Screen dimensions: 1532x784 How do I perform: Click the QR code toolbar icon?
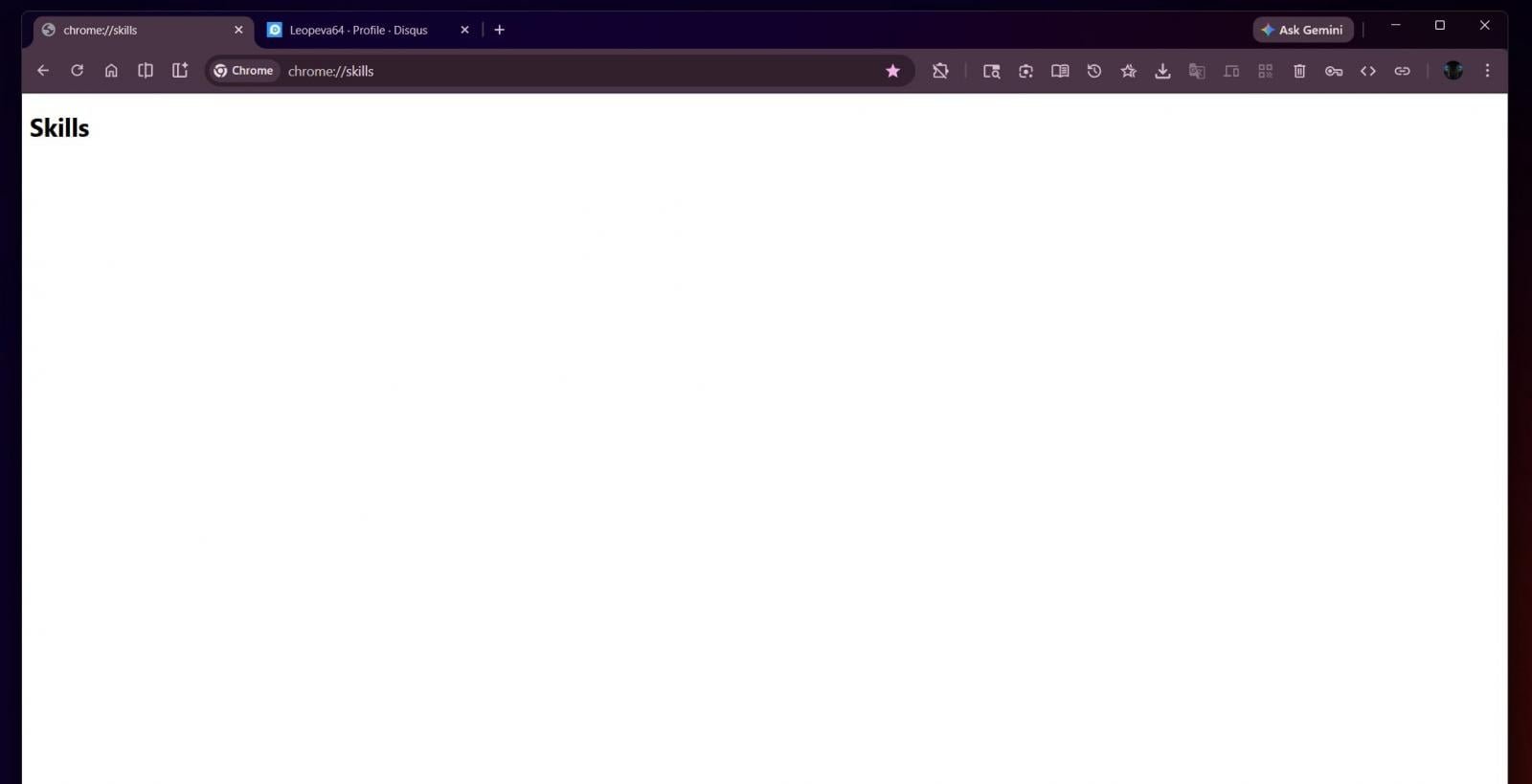coord(1265,71)
